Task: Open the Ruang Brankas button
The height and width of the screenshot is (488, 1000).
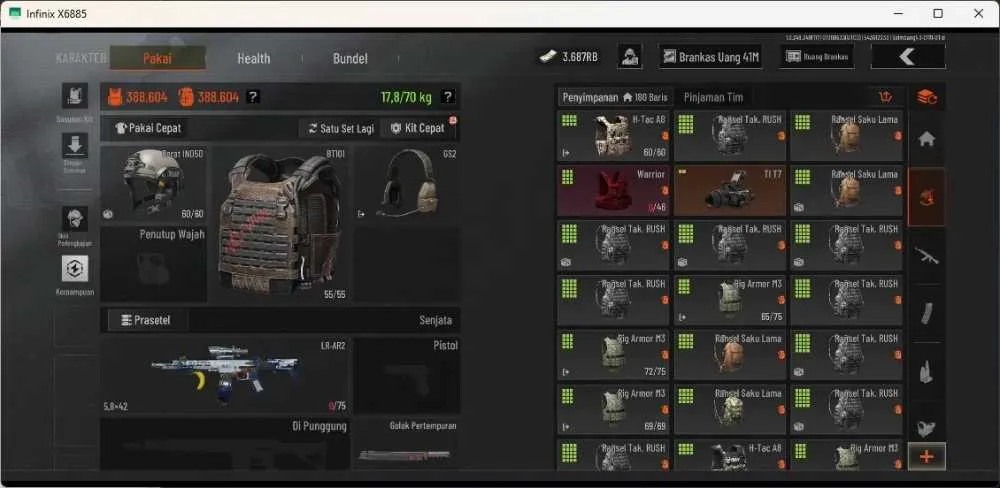Action: click(817, 57)
